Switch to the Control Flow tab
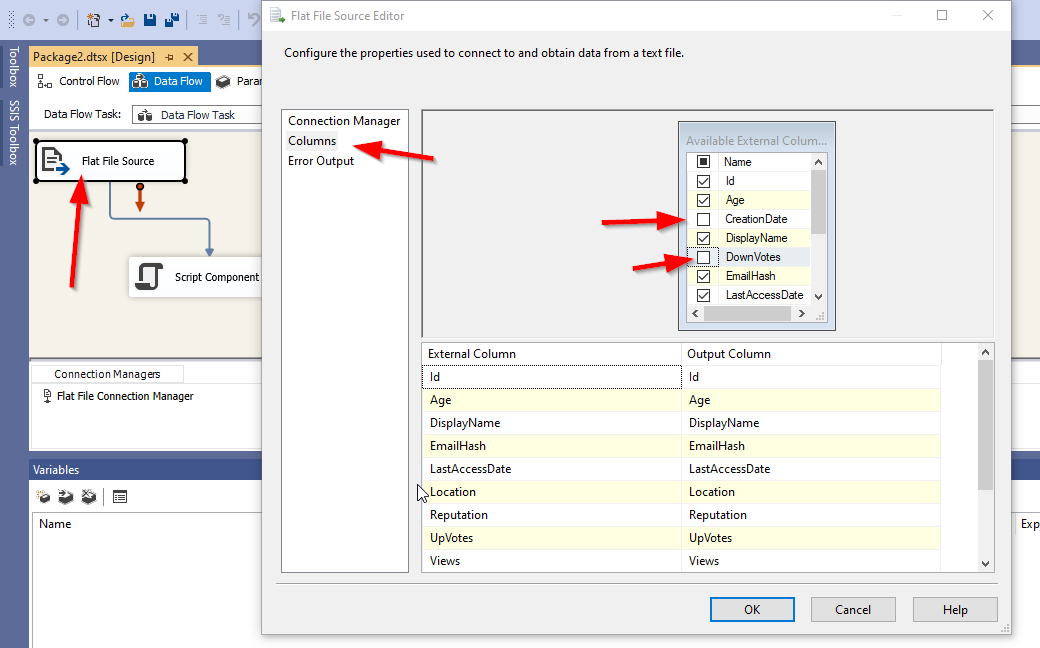 pos(79,81)
